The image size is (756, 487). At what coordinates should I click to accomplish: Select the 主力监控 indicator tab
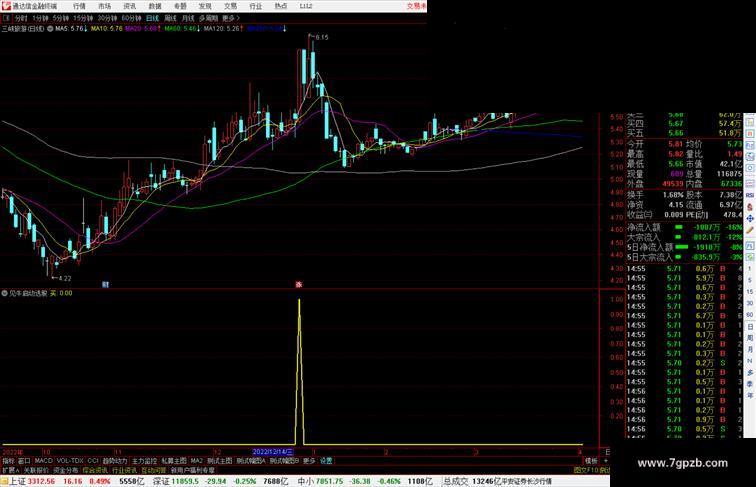[145, 461]
